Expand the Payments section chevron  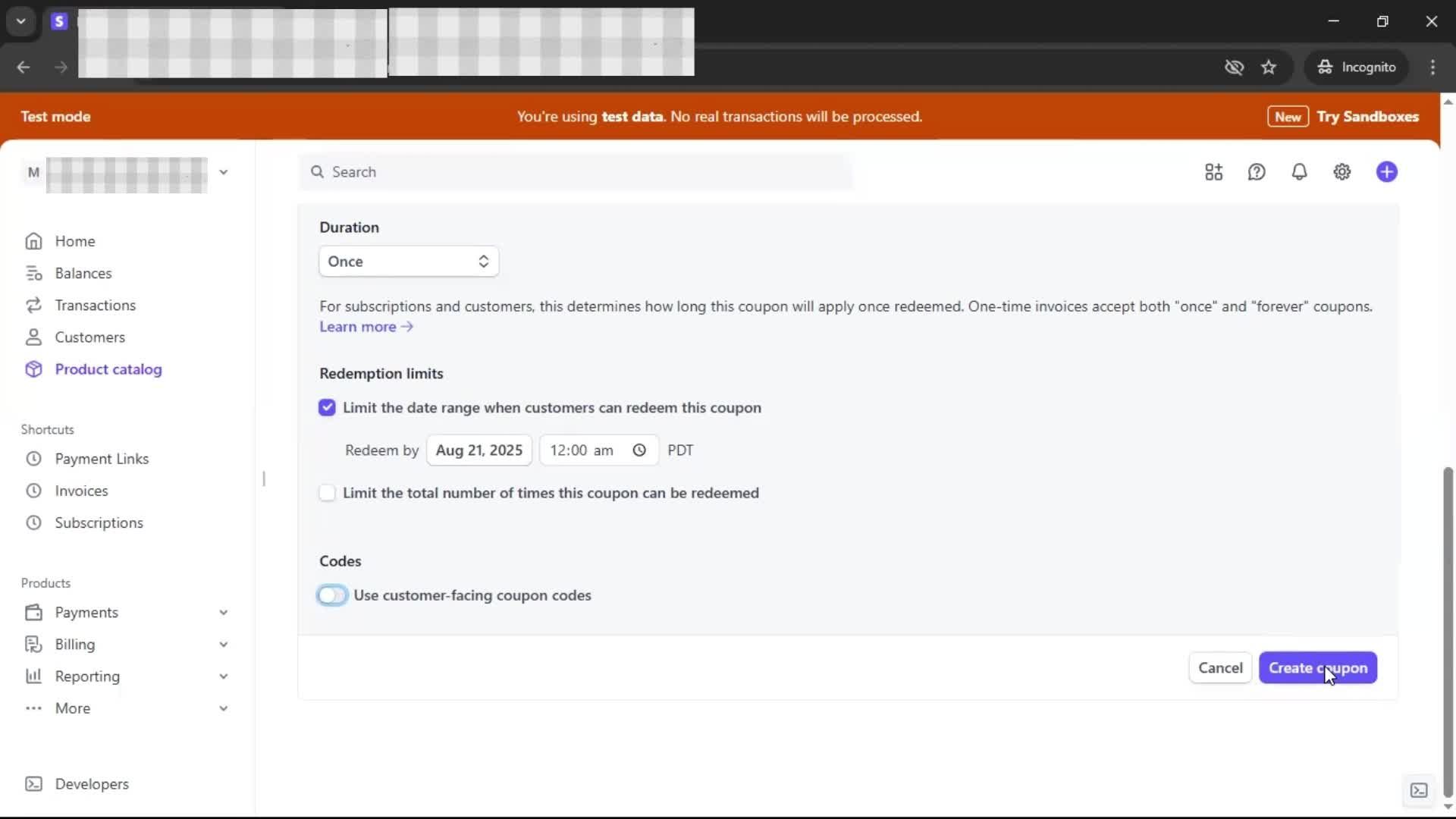point(223,613)
